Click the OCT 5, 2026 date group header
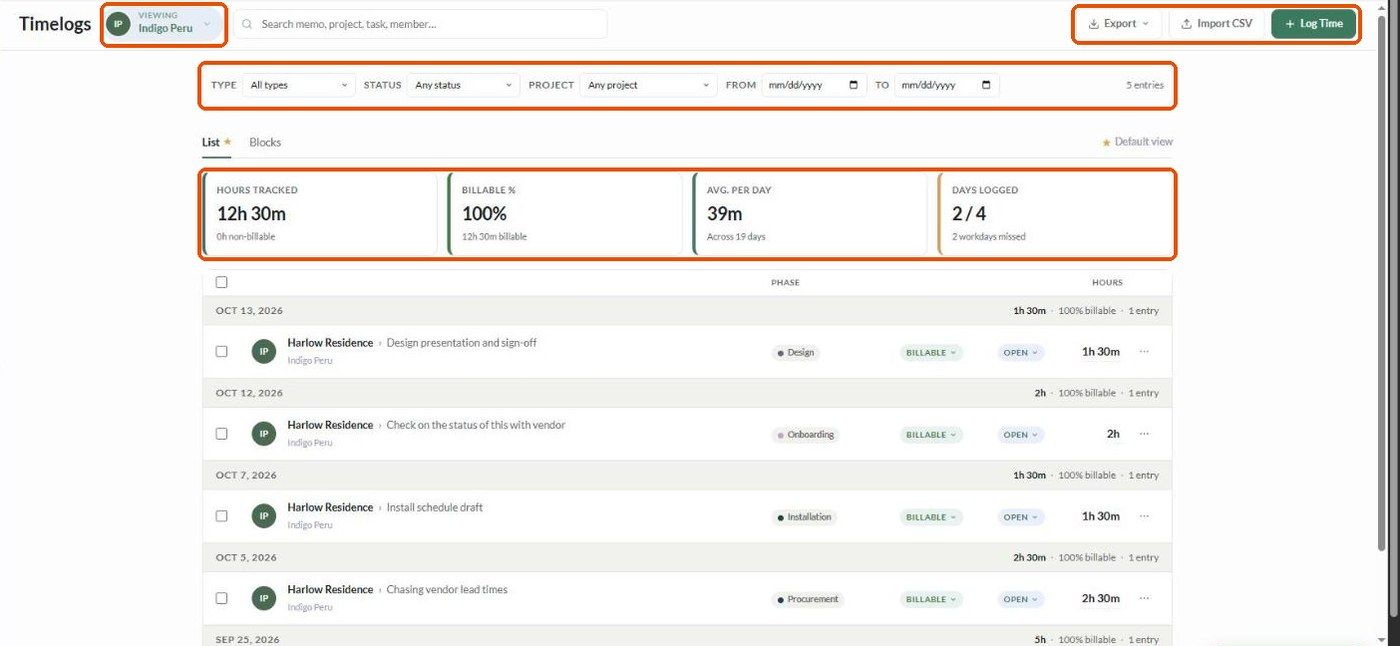 [687, 557]
